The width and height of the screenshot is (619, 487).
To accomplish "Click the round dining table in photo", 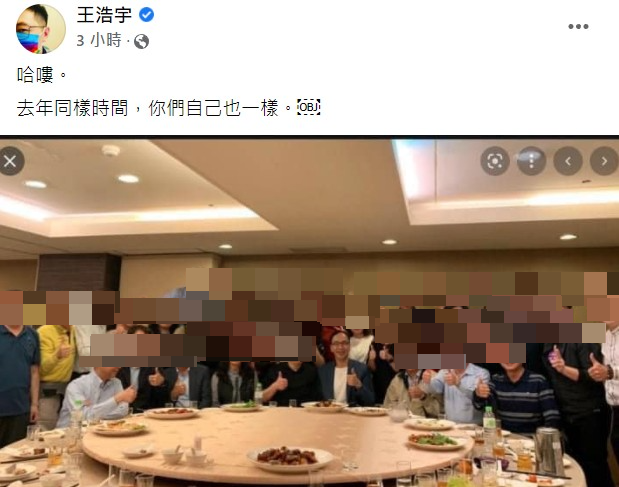I will pyautogui.click(x=278, y=443).
